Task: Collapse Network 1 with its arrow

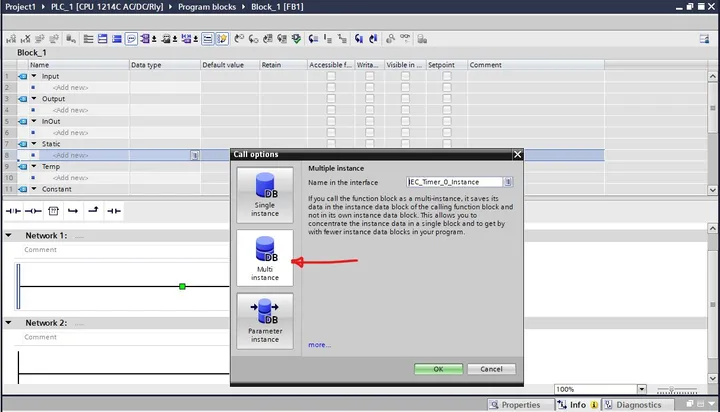Action: click(8, 235)
